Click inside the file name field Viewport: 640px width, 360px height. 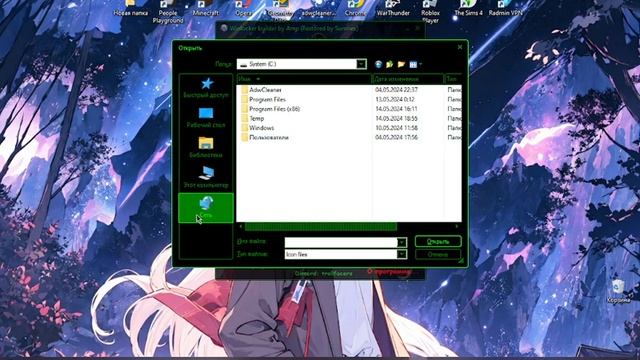[x=341, y=242]
